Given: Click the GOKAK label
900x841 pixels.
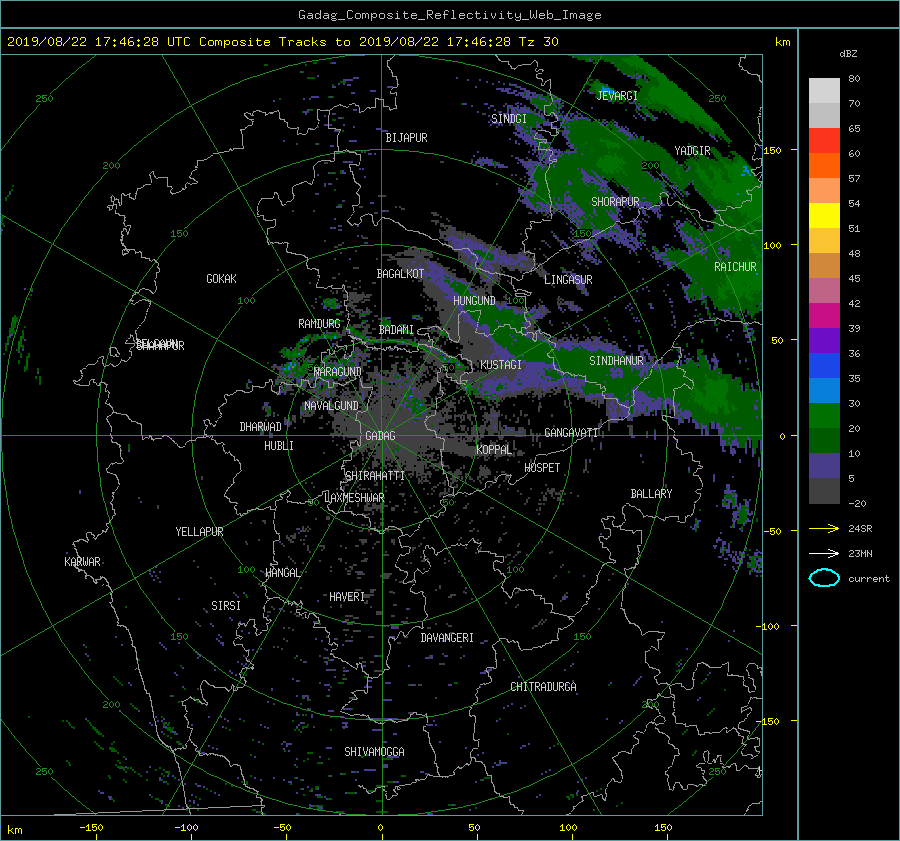Looking at the screenshot, I should click(x=221, y=279).
